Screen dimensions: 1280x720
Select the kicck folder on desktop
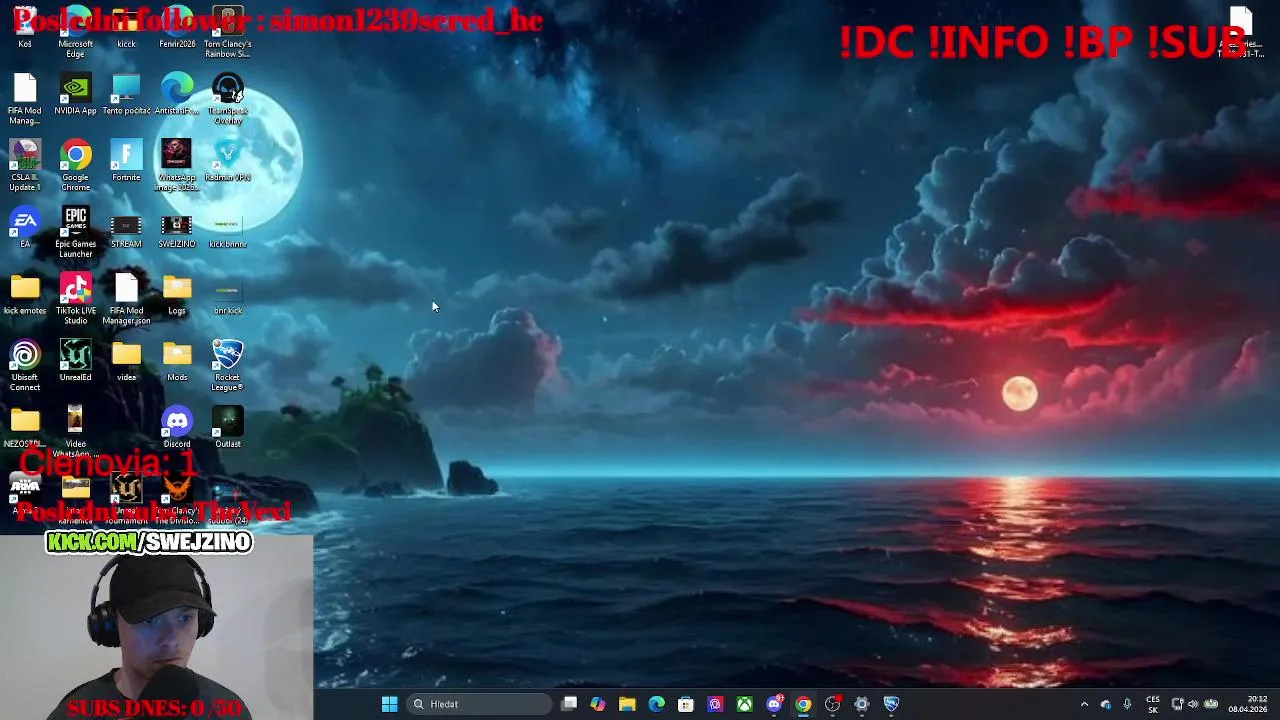[x=126, y=30]
